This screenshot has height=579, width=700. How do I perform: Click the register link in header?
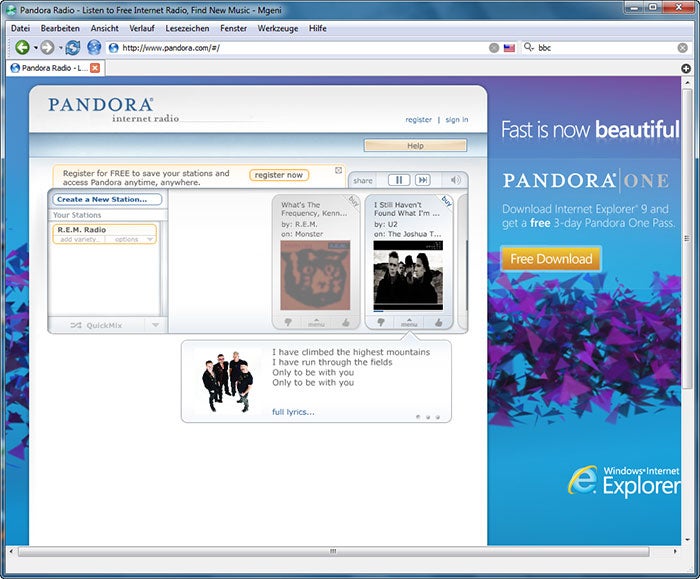click(418, 120)
